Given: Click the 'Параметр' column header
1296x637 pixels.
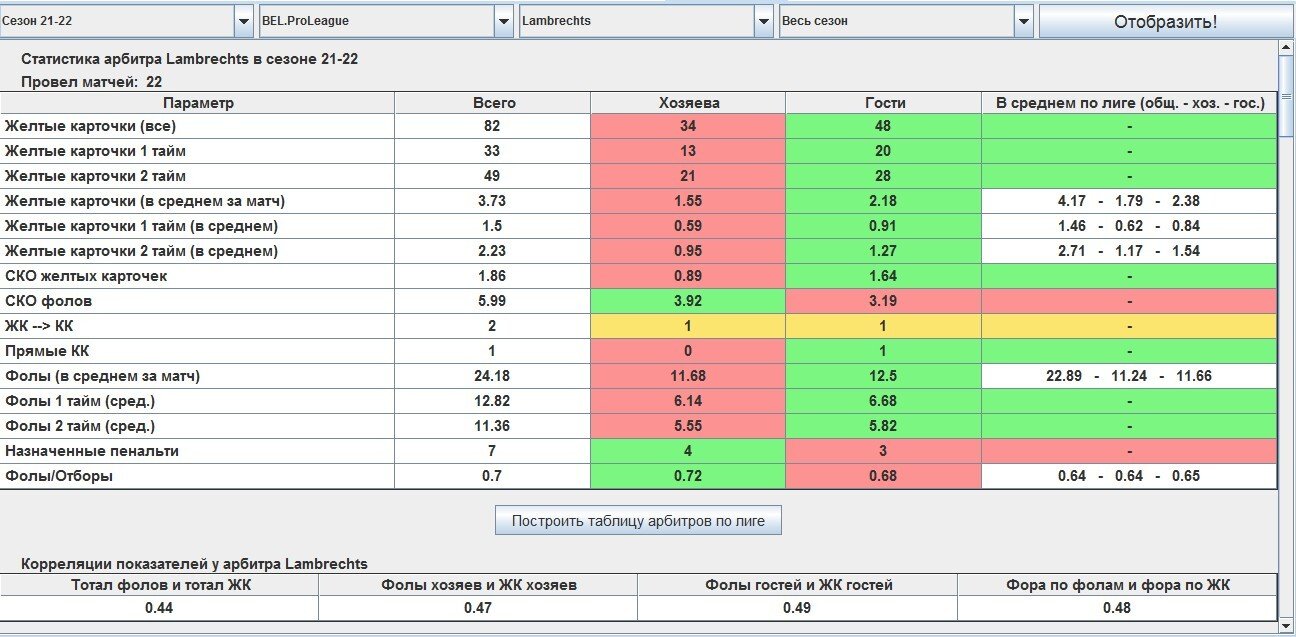Looking at the screenshot, I should (x=198, y=103).
